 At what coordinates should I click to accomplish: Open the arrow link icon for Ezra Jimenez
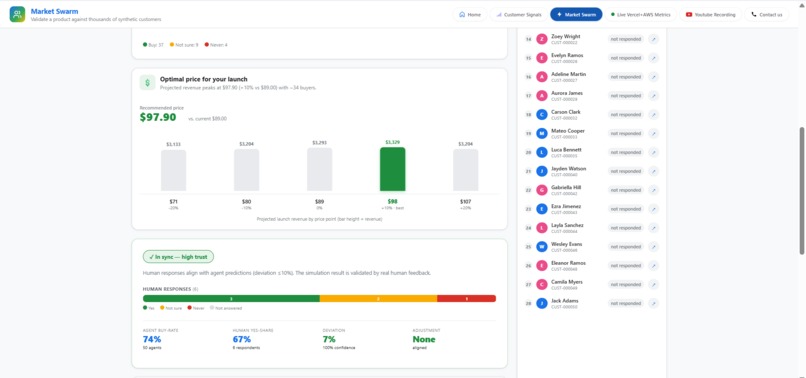point(653,209)
